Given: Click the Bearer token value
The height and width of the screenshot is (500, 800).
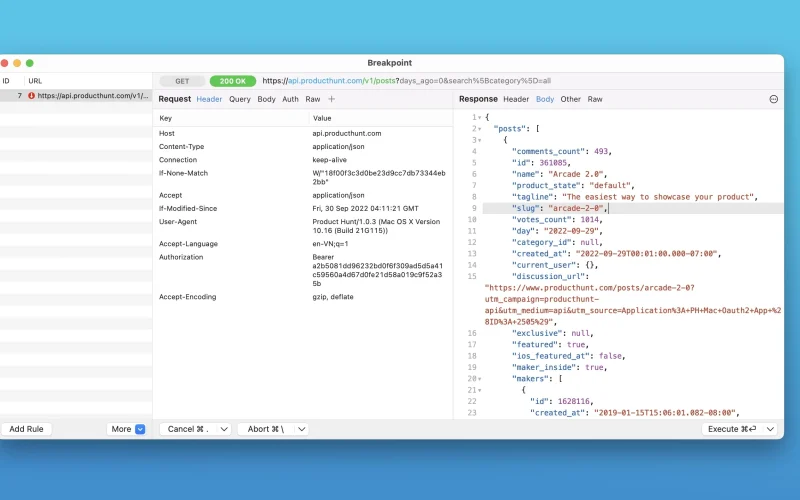Looking at the screenshot, I should 378,270.
